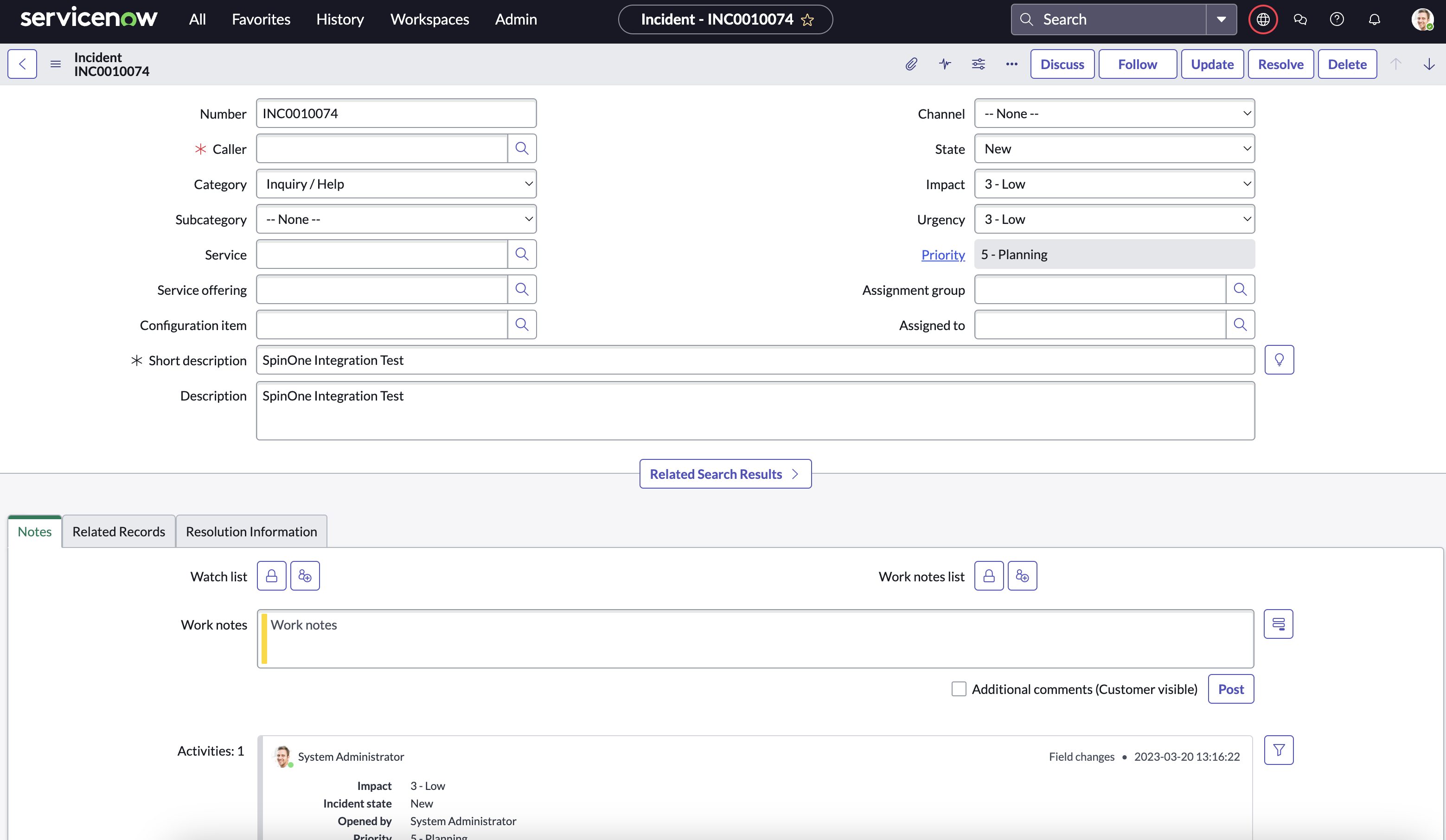Open the Category dropdown
The width and height of the screenshot is (1446, 840).
(x=396, y=184)
